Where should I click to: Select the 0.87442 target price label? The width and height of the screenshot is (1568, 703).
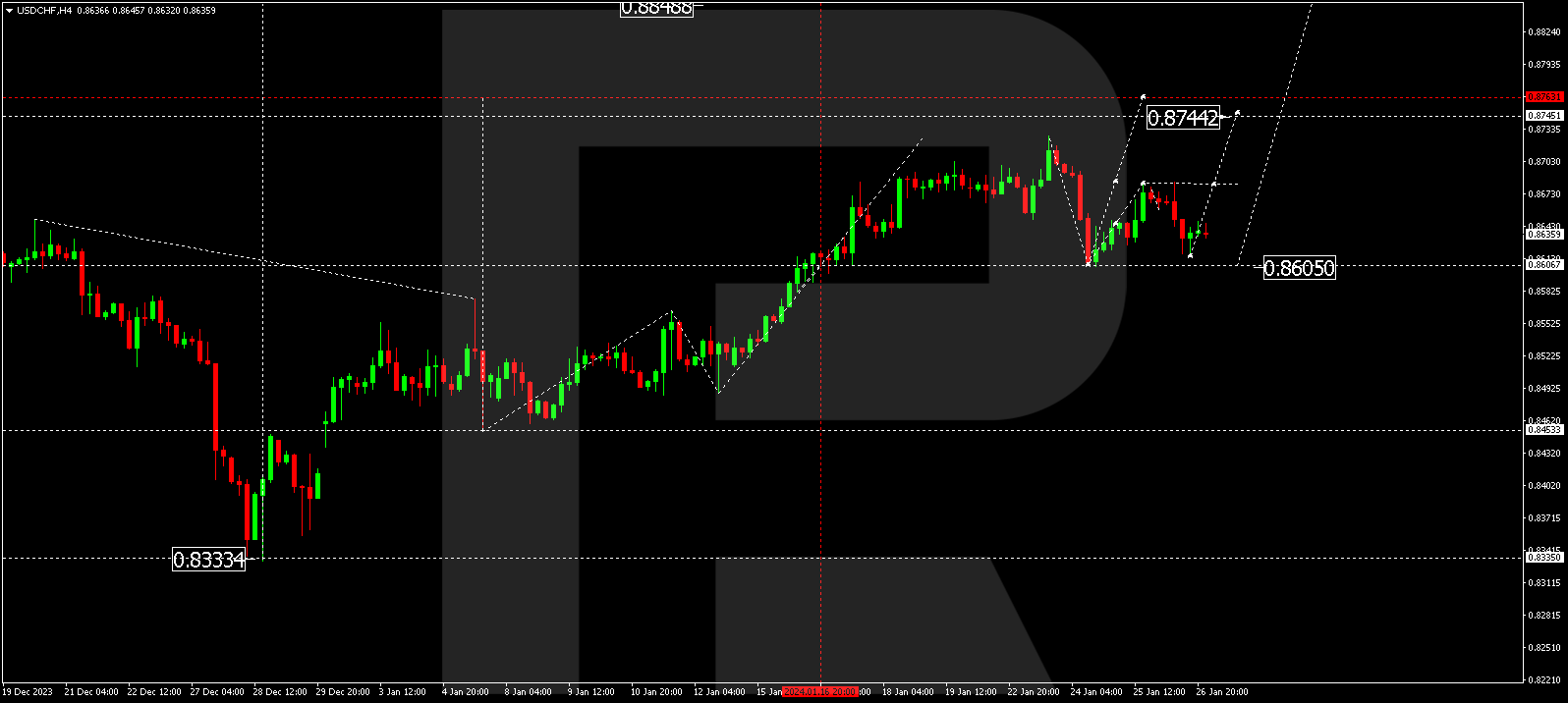(1183, 118)
